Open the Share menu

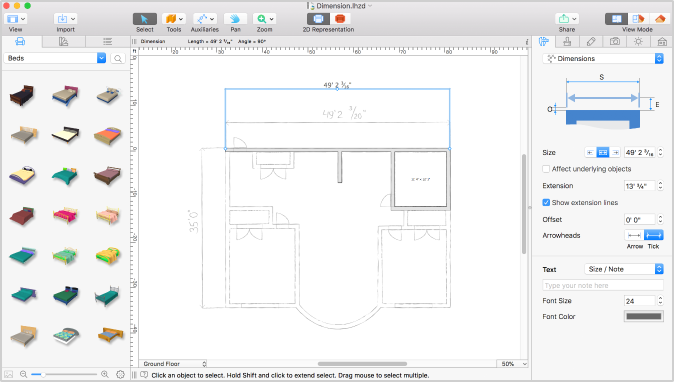coord(567,19)
